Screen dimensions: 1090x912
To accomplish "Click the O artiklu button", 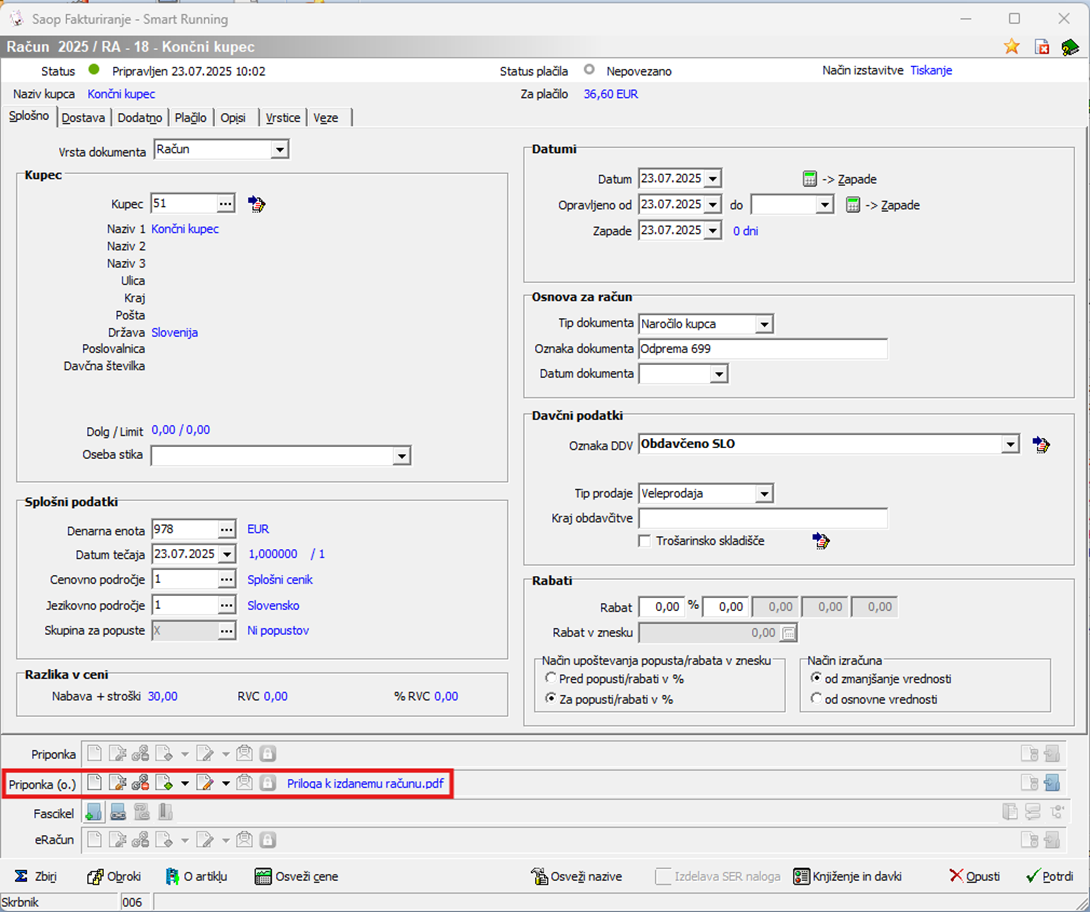I will pos(197,876).
